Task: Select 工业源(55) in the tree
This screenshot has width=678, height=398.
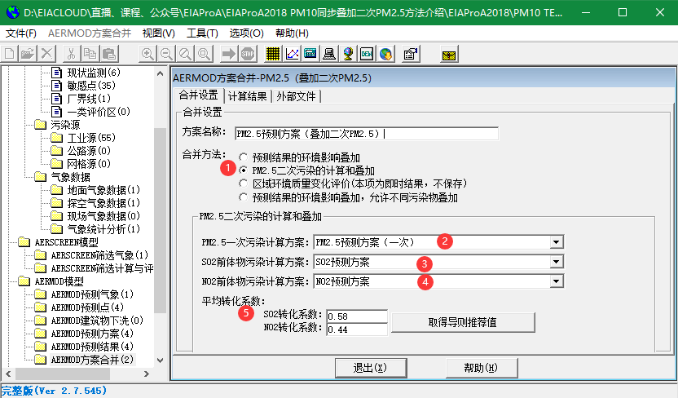Action: (x=91, y=138)
